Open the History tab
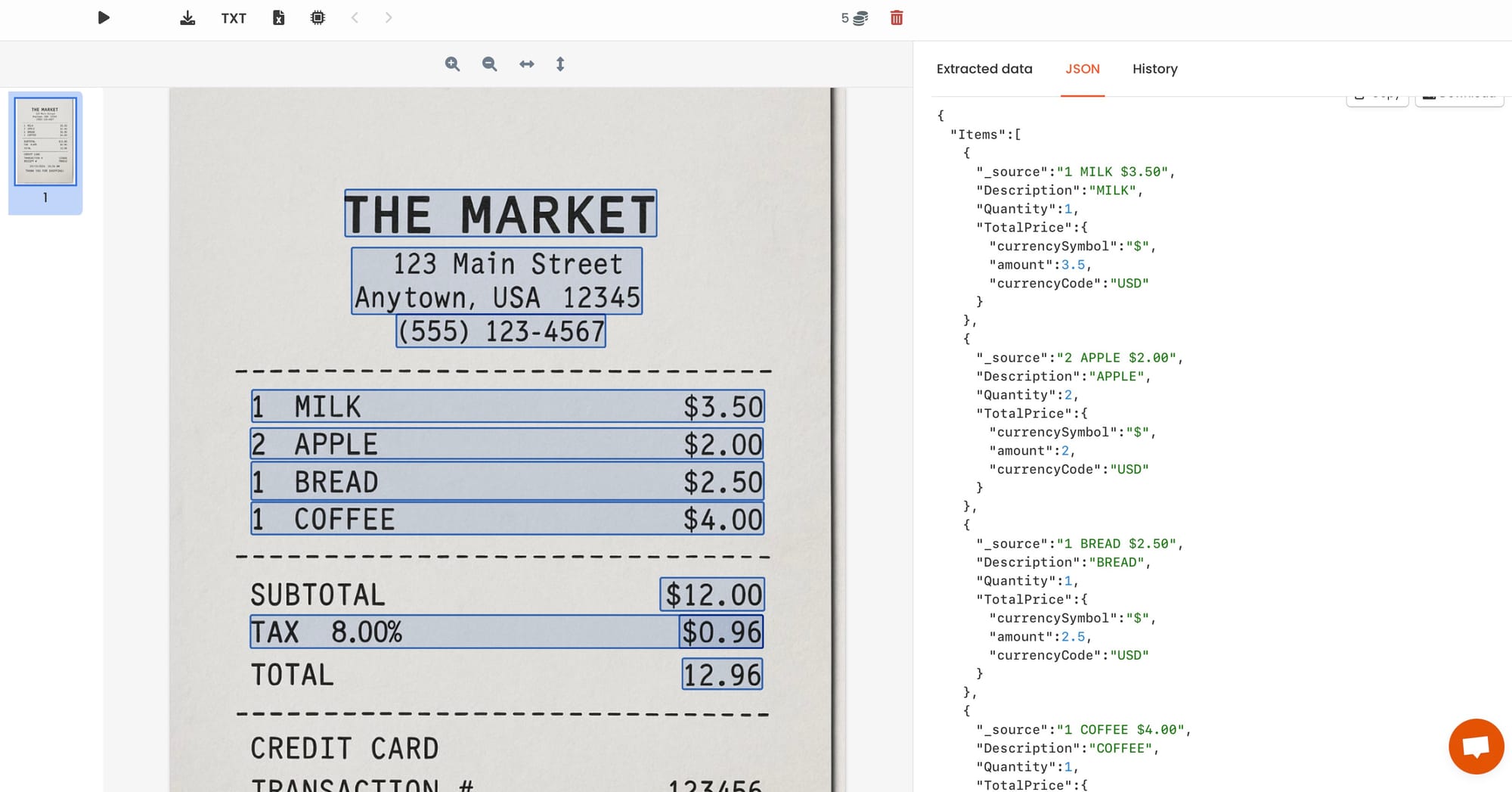The image size is (1512, 792). click(1154, 69)
